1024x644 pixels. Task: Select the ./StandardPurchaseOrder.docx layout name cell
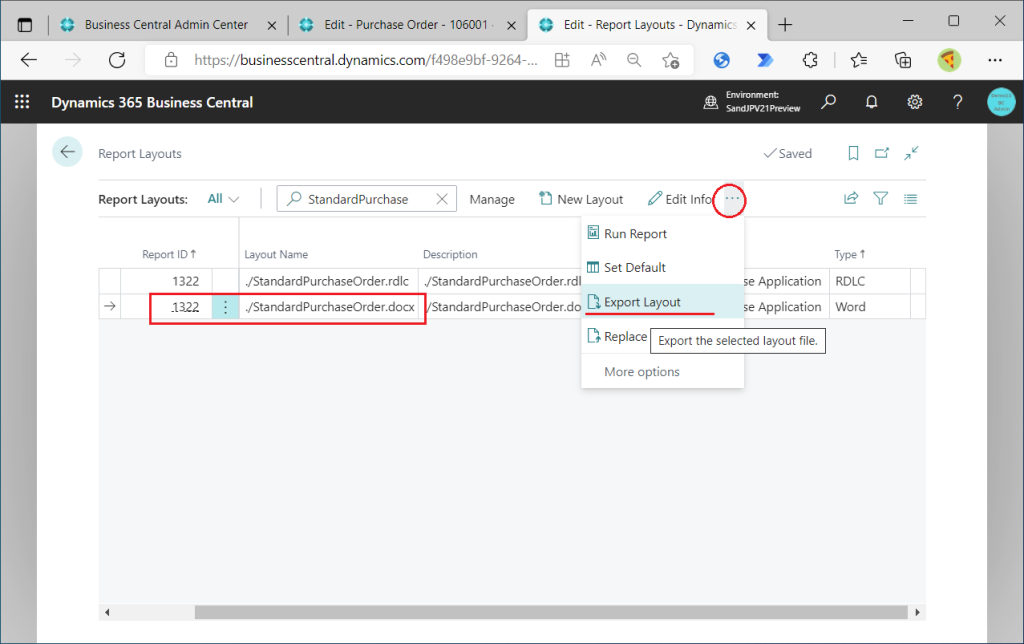coord(328,307)
